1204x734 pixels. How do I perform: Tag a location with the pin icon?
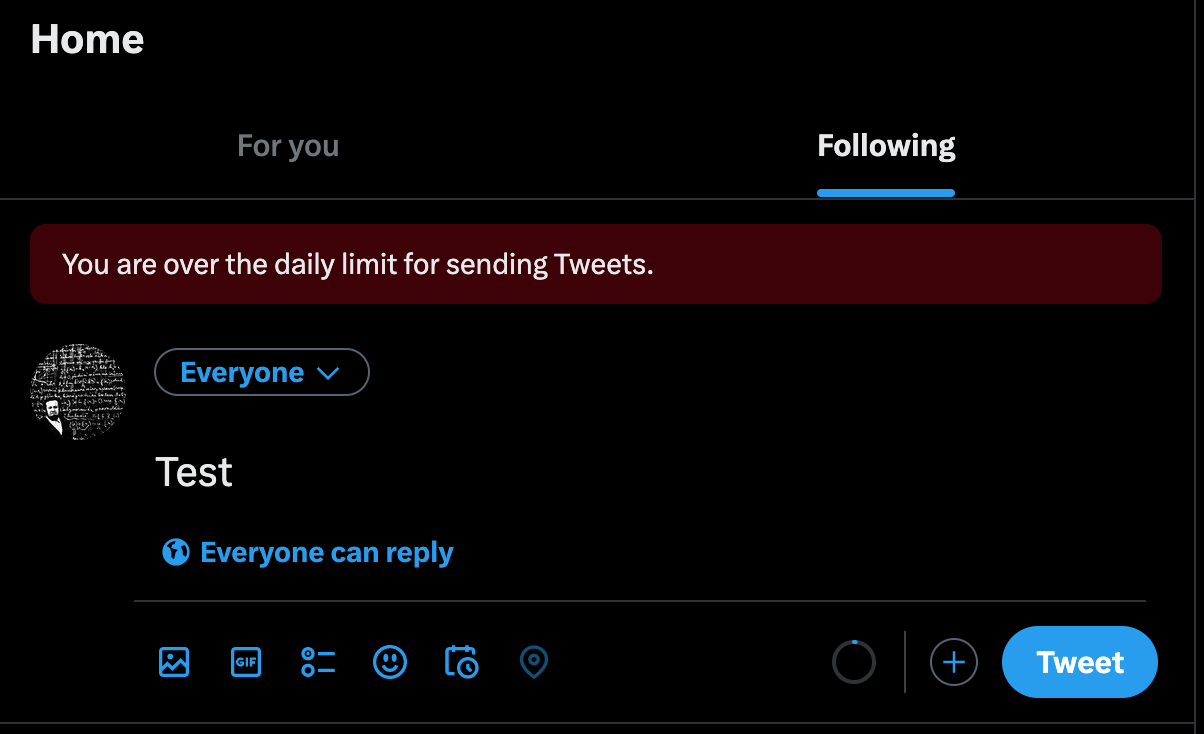tap(534, 662)
